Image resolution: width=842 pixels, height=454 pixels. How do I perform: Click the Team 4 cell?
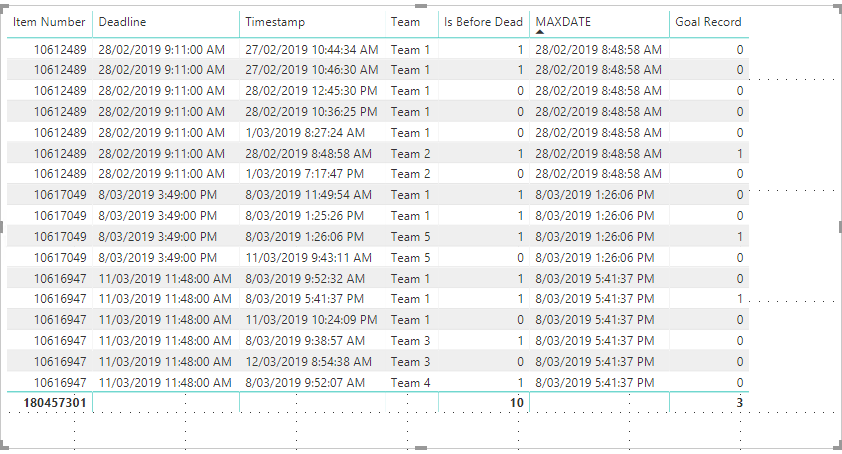(x=410, y=383)
